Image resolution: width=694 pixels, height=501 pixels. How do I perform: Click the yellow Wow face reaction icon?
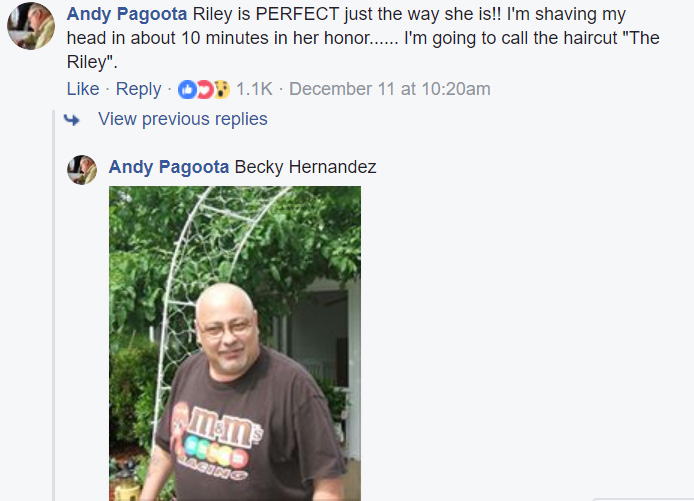pos(222,90)
